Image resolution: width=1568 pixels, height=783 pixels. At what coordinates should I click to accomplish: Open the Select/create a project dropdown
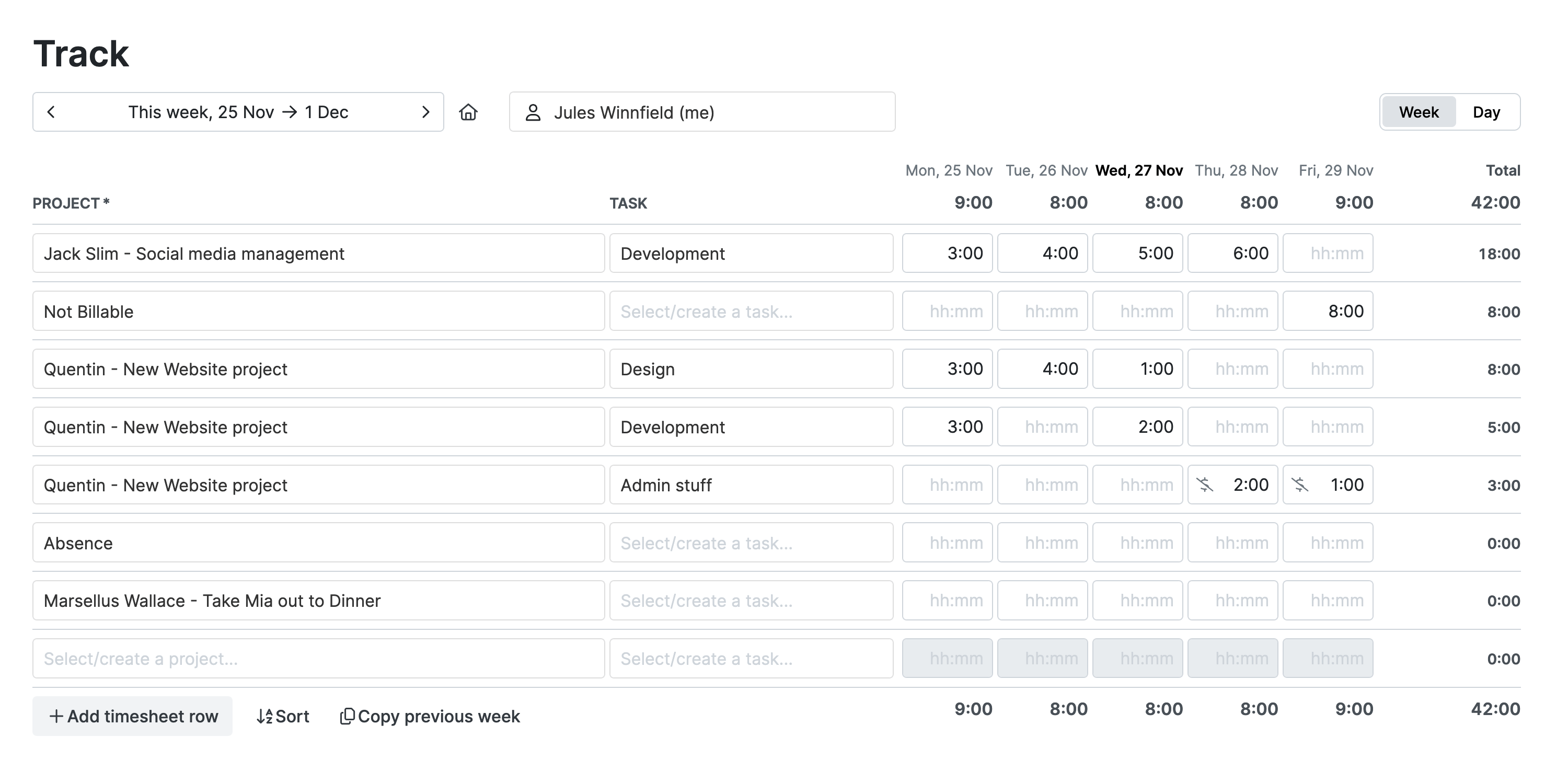click(x=317, y=658)
